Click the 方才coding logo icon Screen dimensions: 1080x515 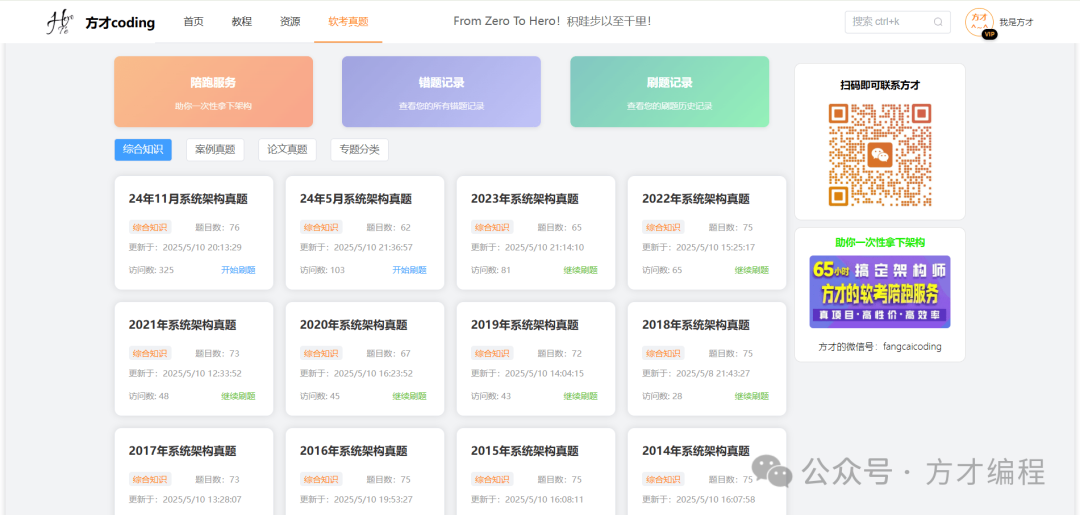click(59, 22)
